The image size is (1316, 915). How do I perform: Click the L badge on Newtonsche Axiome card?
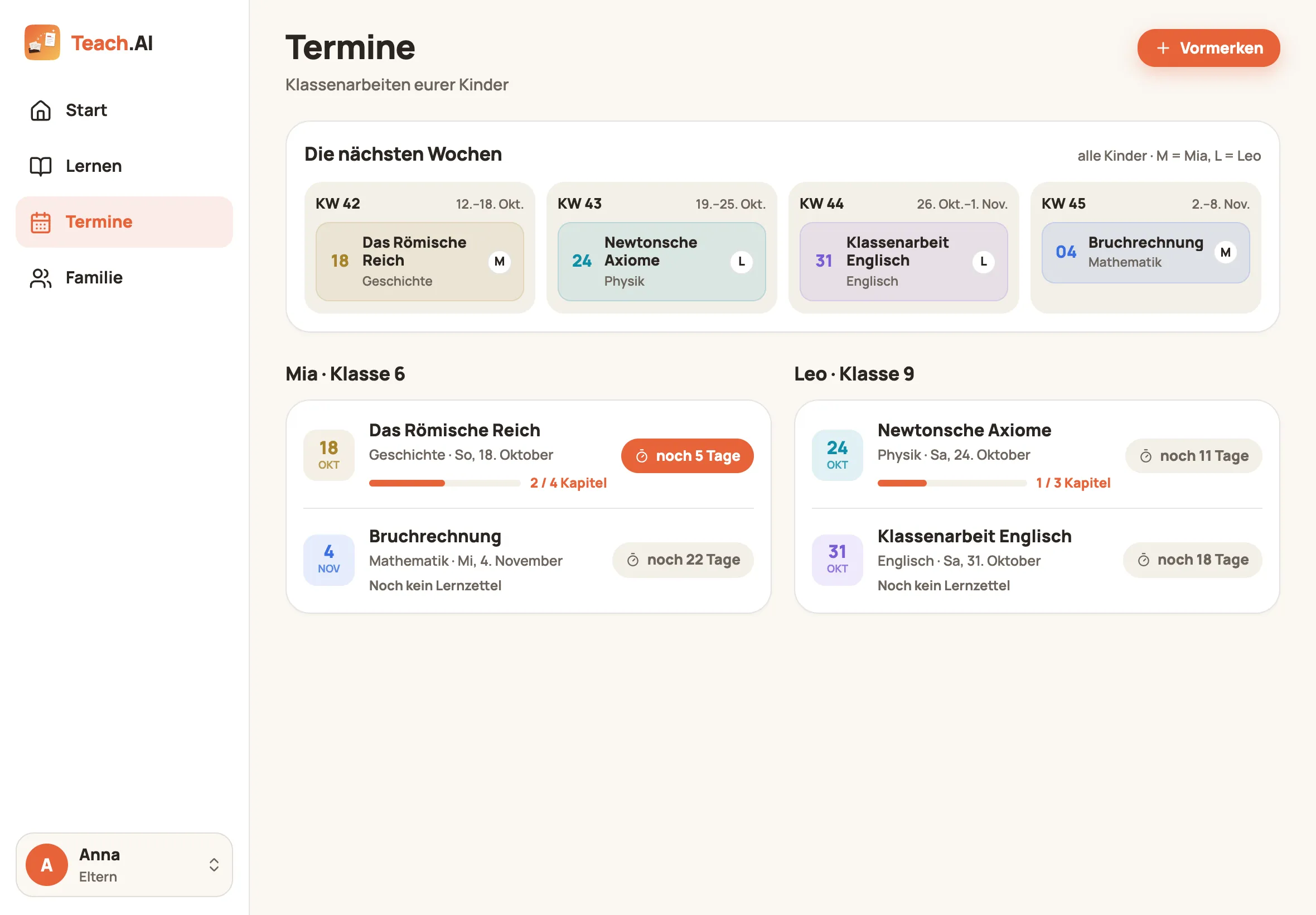[x=741, y=262]
